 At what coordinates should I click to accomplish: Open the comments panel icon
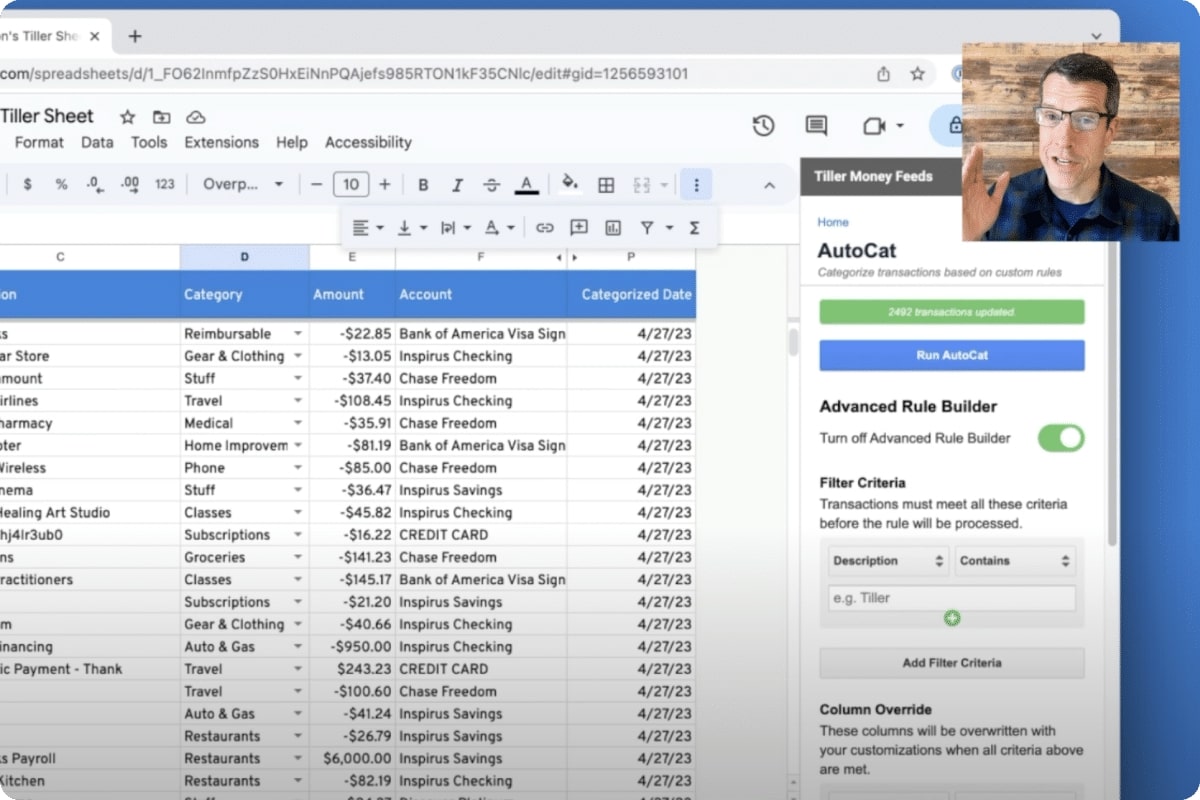[816, 126]
